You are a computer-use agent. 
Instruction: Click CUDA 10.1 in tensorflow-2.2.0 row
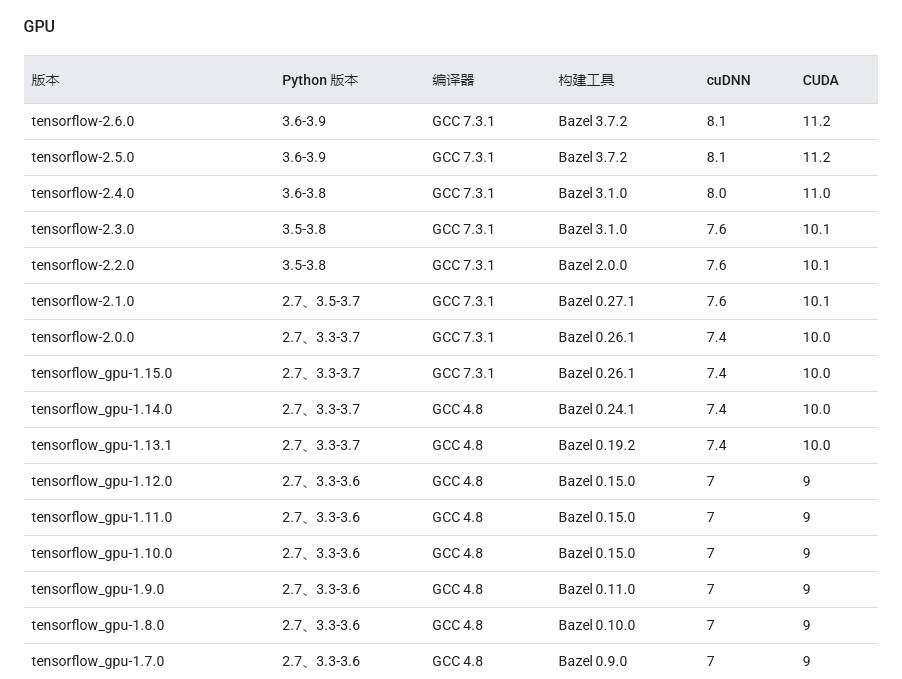click(x=816, y=265)
